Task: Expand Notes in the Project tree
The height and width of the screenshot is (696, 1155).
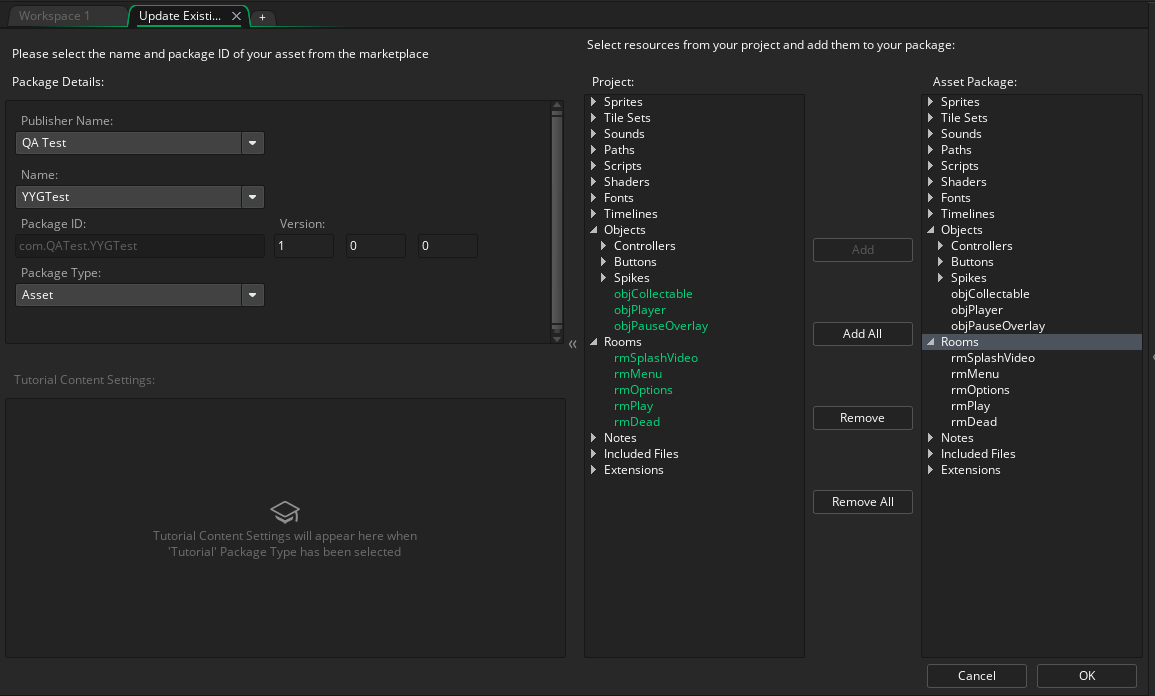Action: click(594, 437)
